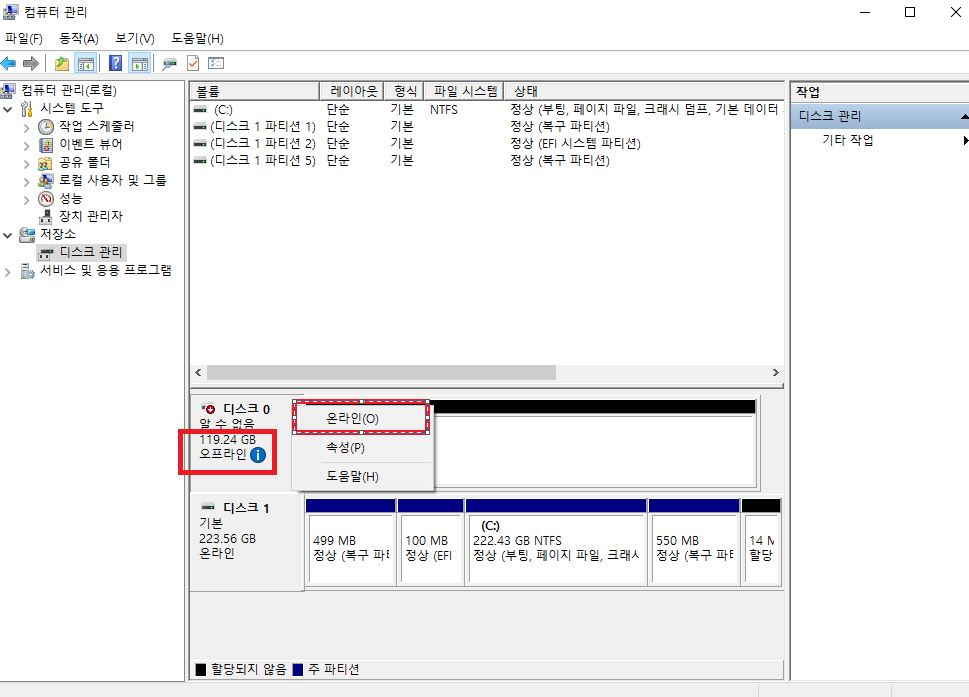Select the (디스크 1 파티션 5) row
Viewport: 969px width, 697px height.
pos(487,161)
